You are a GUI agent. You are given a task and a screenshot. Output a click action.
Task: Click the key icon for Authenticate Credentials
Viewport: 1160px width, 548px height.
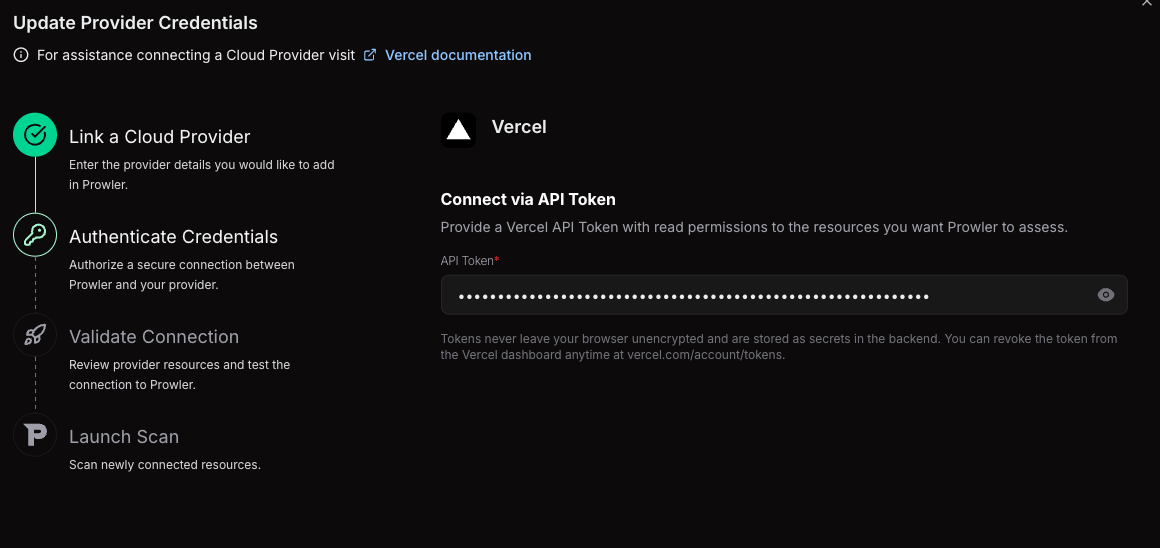coord(35,234)
